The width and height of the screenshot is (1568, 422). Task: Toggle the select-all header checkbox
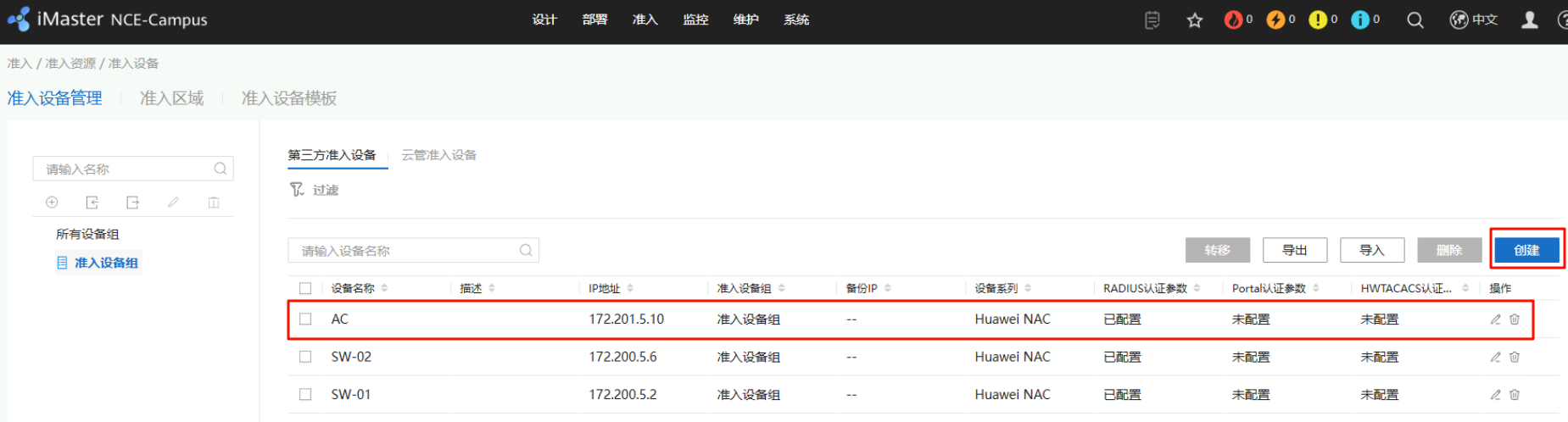[305, 289]
